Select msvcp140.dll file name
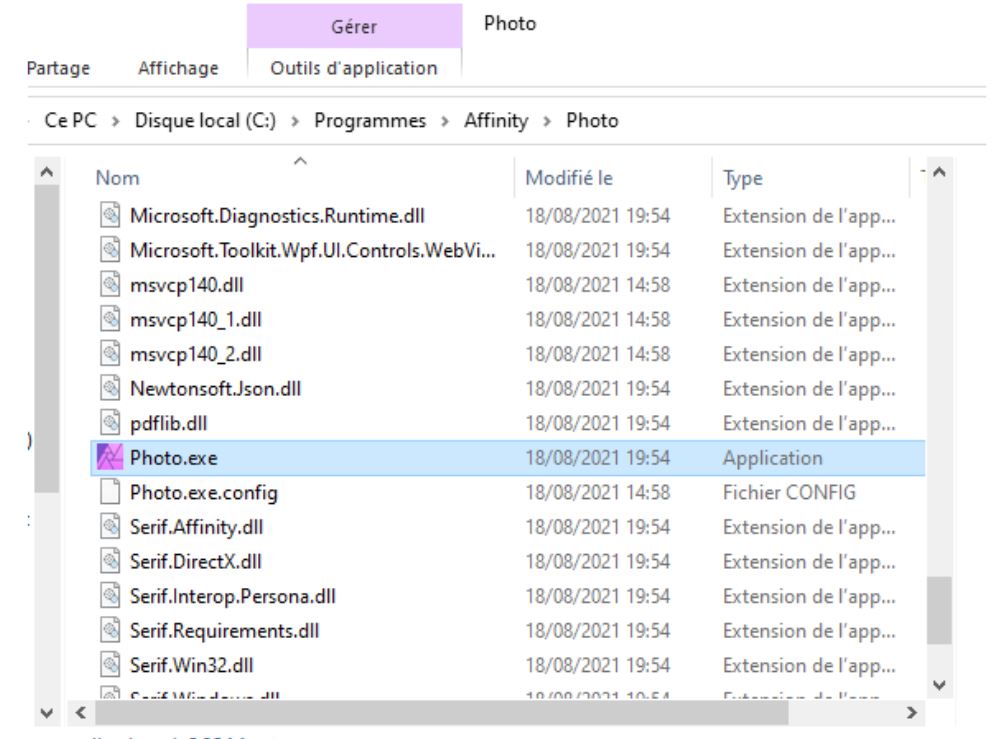Viewport: 1004px width, 739px height. point(186,285)
